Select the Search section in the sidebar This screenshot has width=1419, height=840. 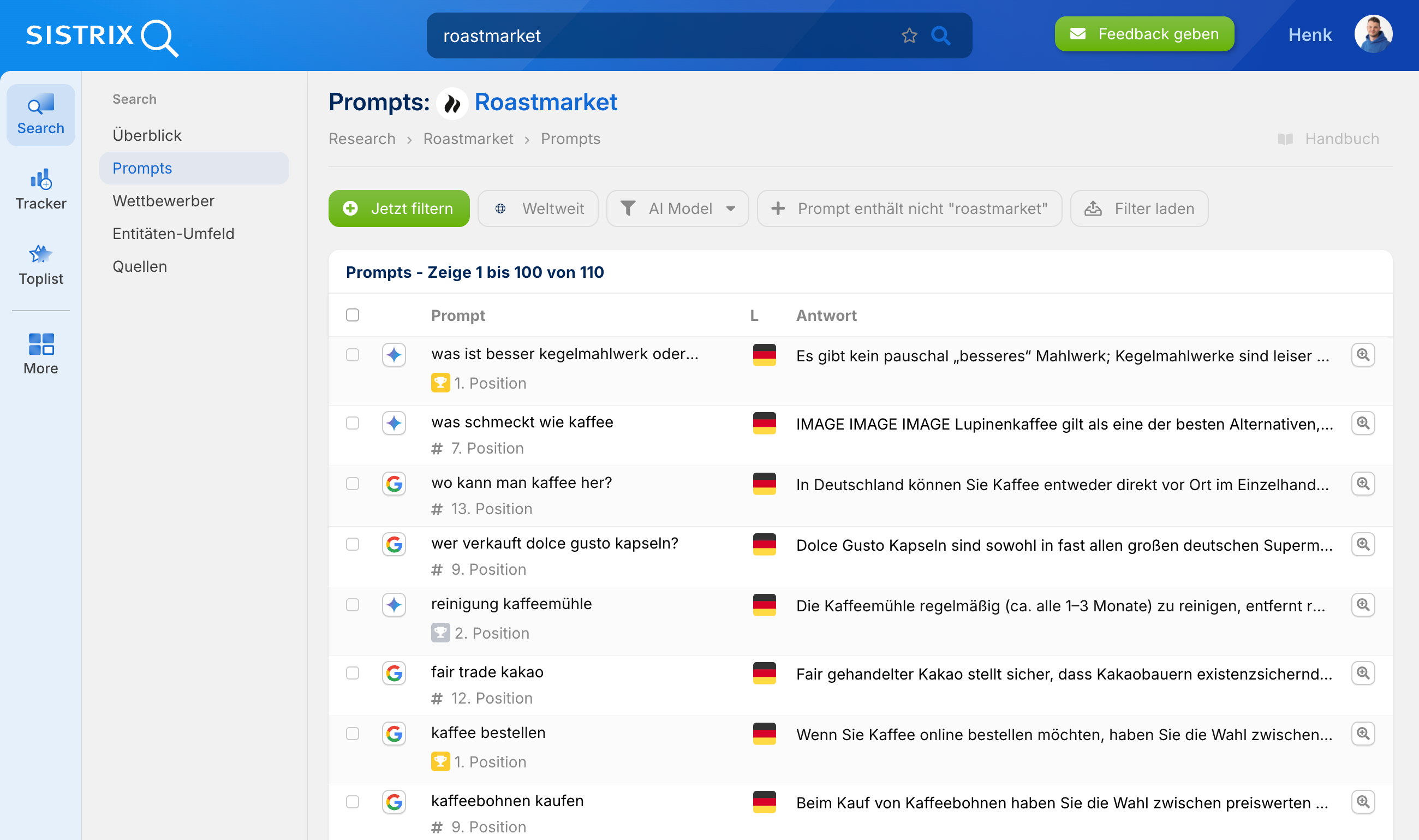click(x=40, y=115)
